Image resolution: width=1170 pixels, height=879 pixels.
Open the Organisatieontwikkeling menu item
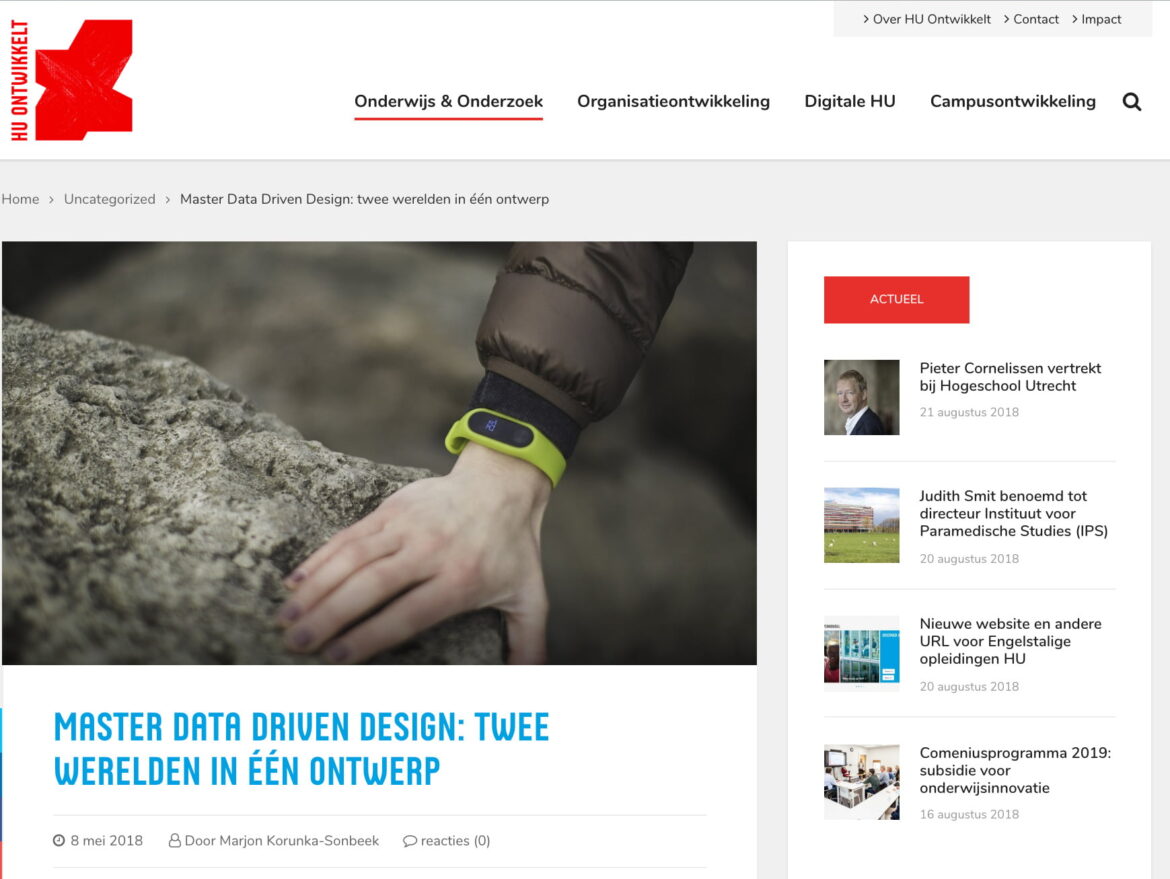[x=673, y=101]
